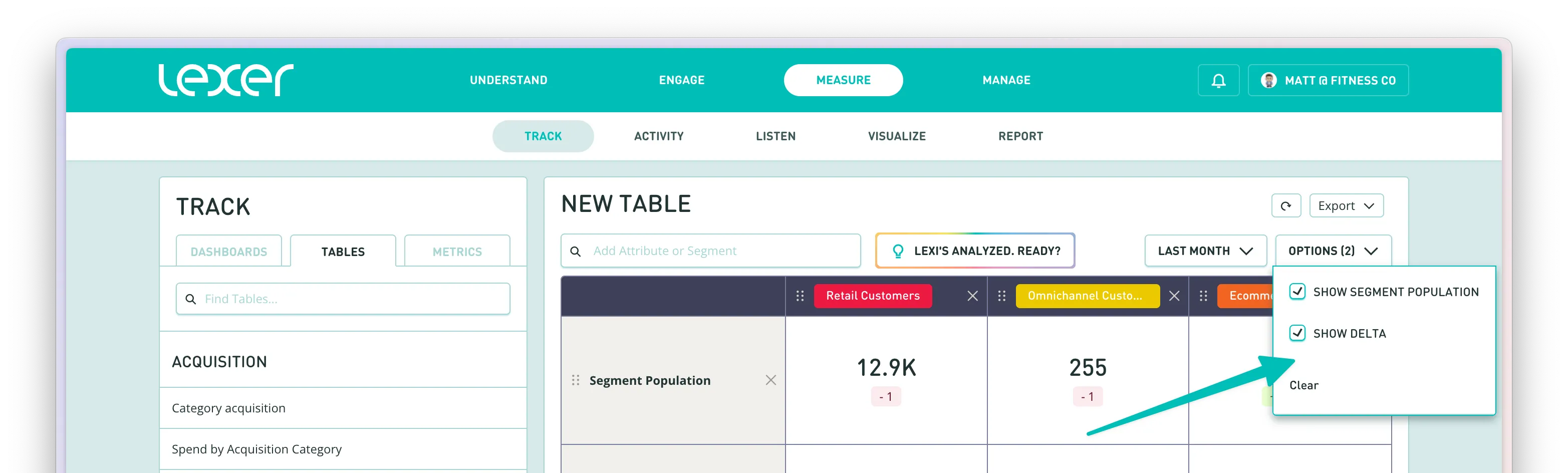Switch to the Activity sub-tab
Viewport: 1568px width, 473px height.
[x=659, y=136]
